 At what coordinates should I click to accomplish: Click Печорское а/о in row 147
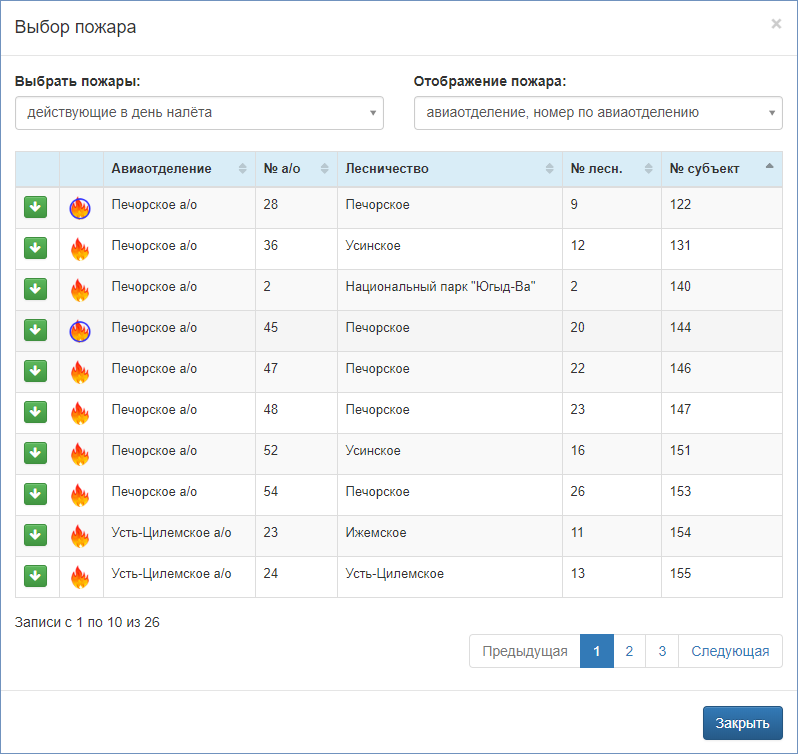(x=154, y=410)
